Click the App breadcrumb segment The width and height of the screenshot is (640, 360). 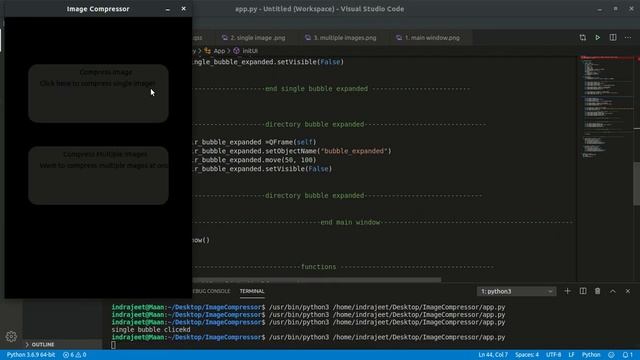pos(215,51)
